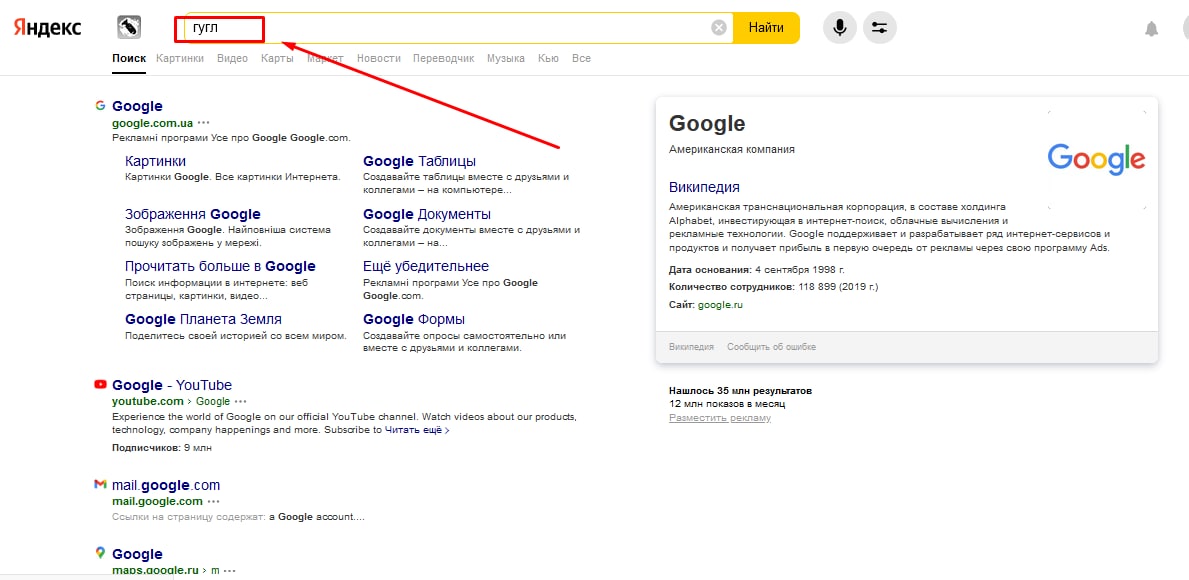Click the Gmail favicon icon
Screen dimensions: 1189x580
click(100, 484)
